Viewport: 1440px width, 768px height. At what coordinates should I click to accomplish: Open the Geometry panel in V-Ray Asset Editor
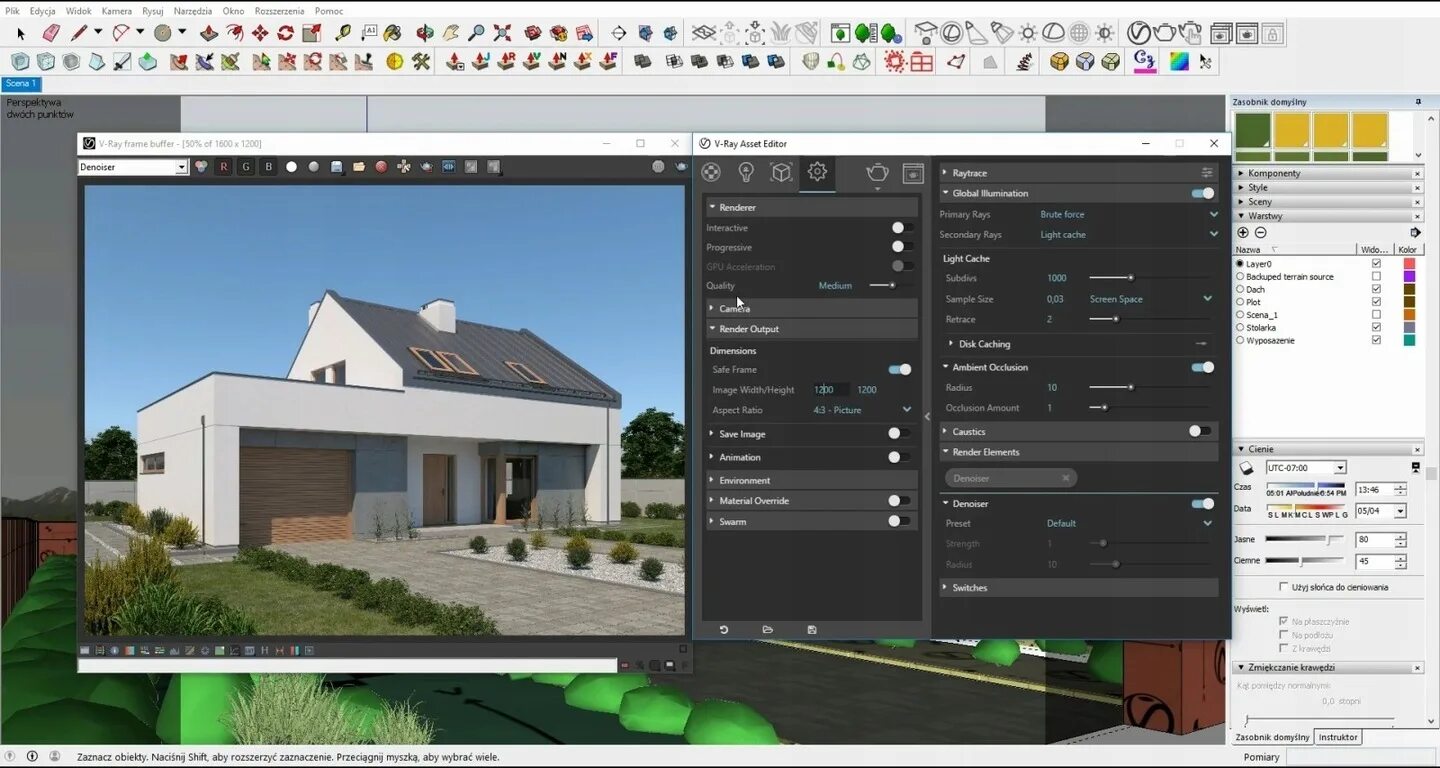[x=781, y=172]
